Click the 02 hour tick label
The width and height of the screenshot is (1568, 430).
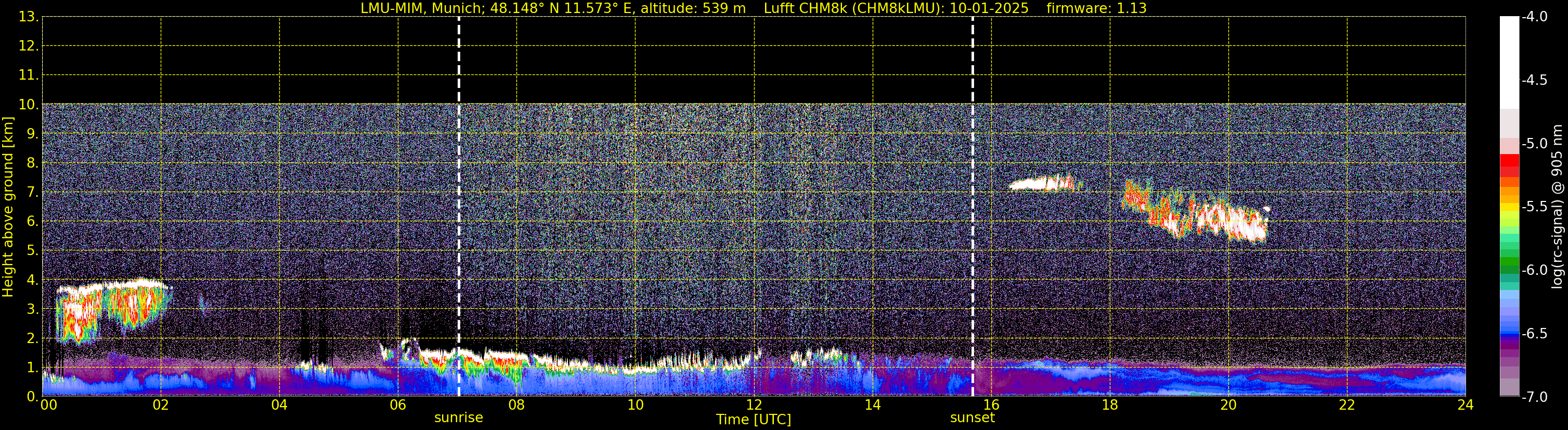160,405
